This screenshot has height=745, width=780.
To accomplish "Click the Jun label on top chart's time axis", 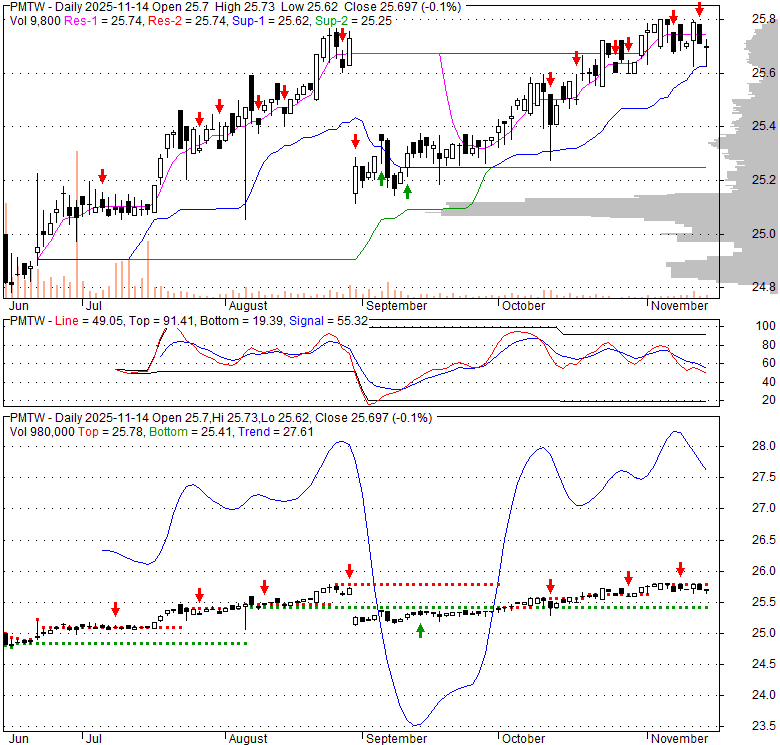I will pos(19,306).
